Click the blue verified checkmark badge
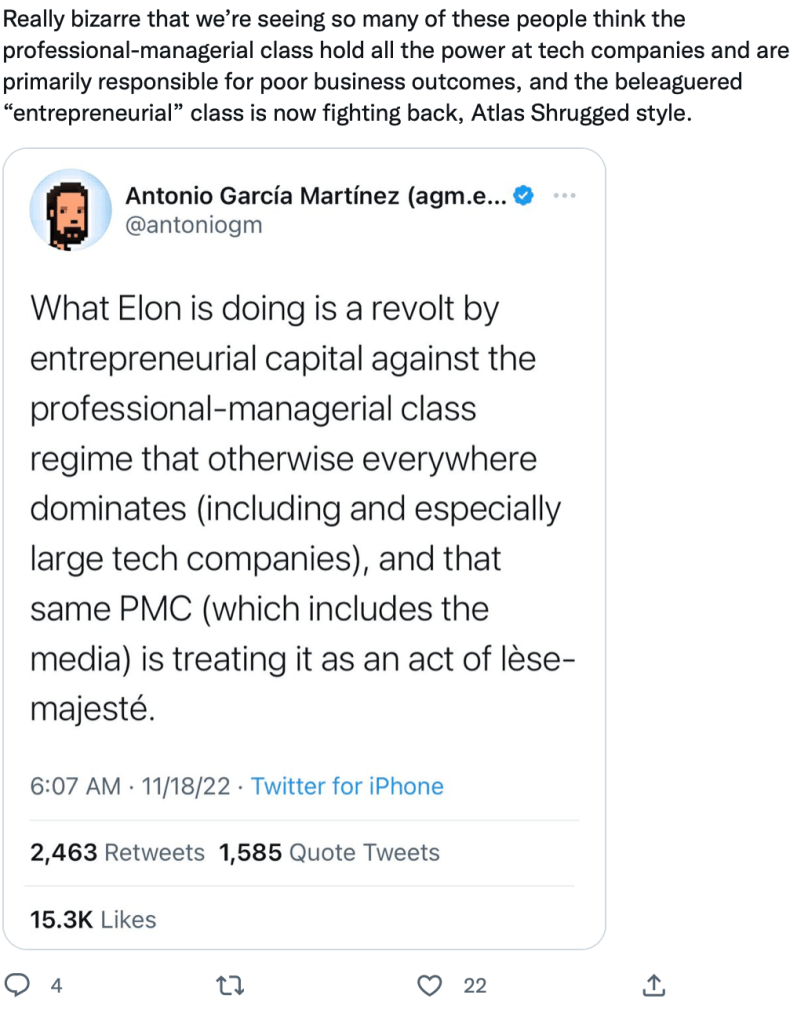808x1024 pixels. pyautogui.click(x=523, y=196)
